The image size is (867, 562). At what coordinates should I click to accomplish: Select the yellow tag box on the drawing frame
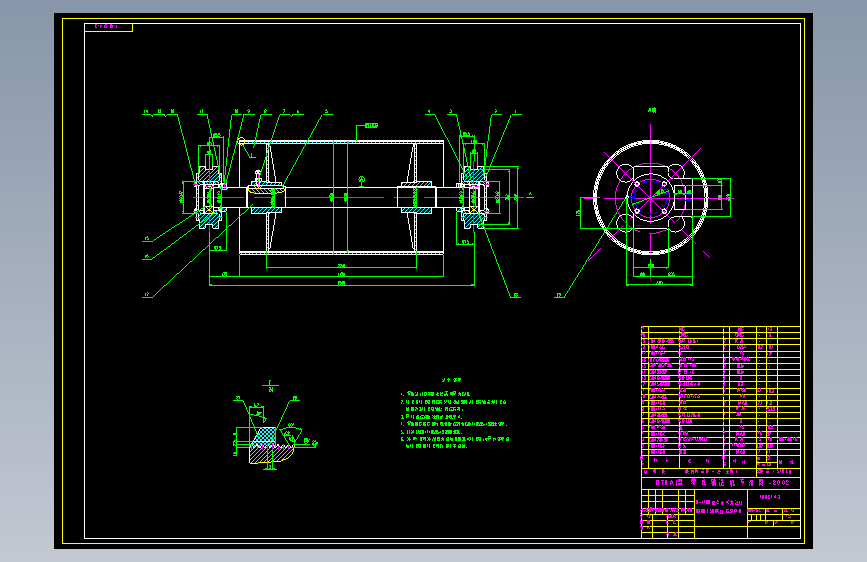coord(108,27)
